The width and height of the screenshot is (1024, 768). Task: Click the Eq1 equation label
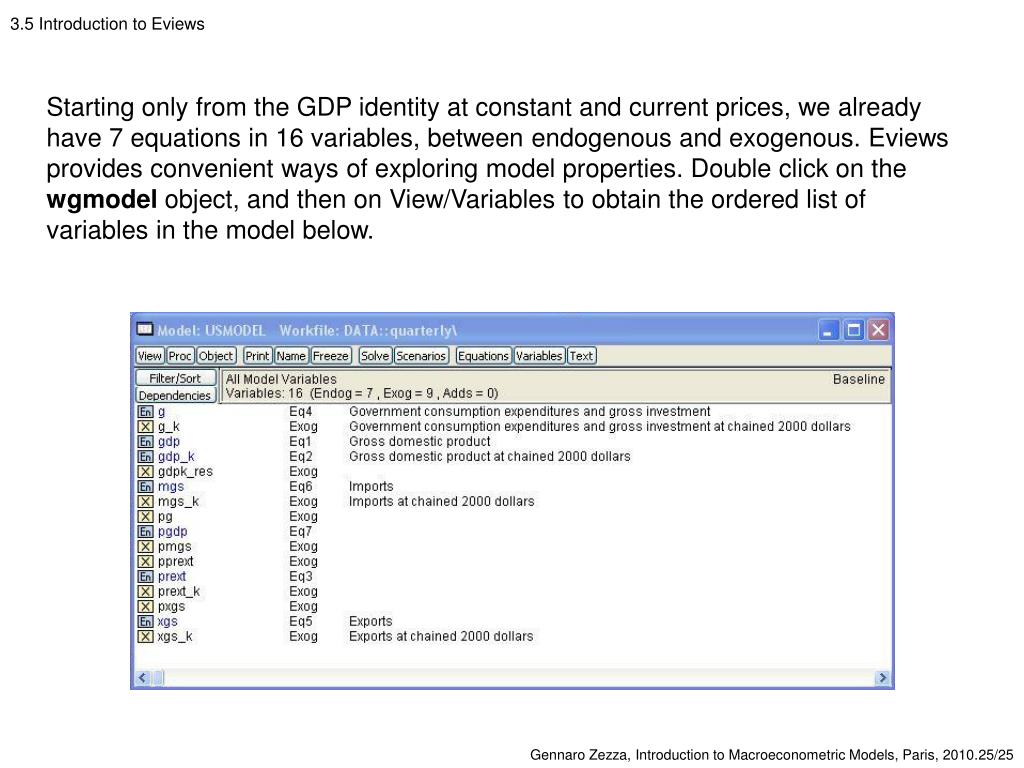(x=300, y=441)
